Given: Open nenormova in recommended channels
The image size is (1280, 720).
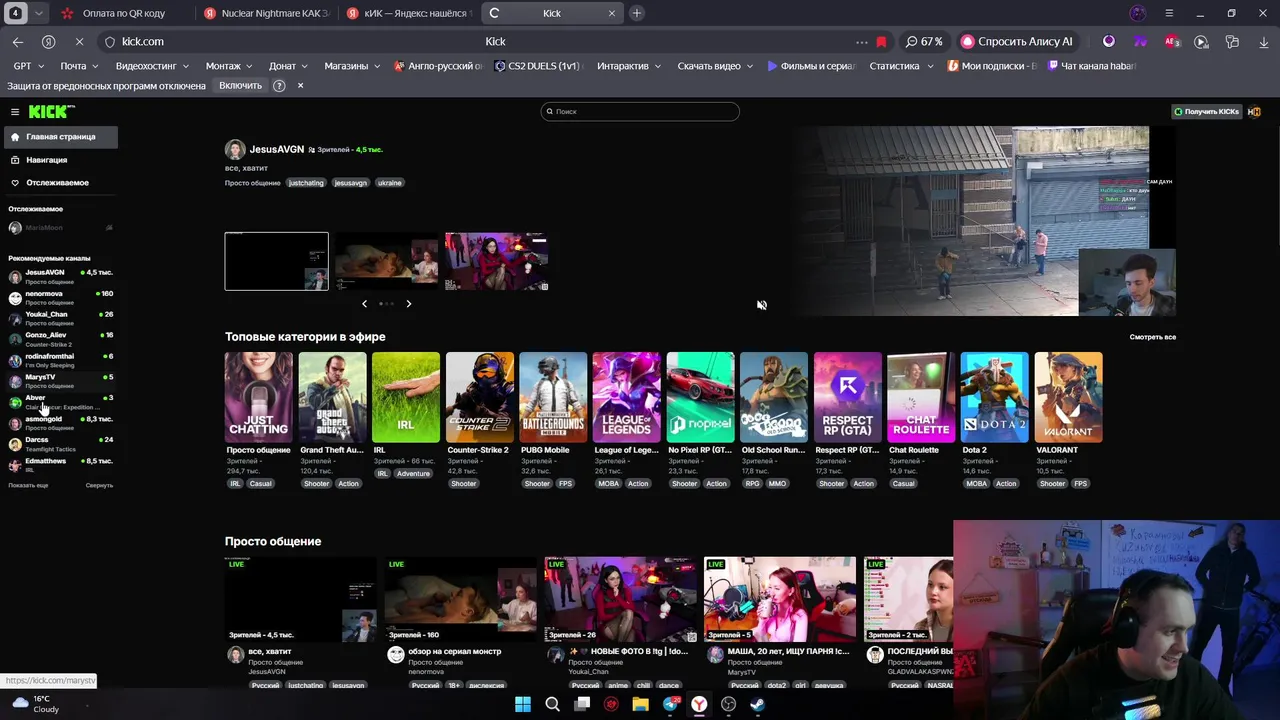Looking at the screenshot, I should click(x=60, y=298).
